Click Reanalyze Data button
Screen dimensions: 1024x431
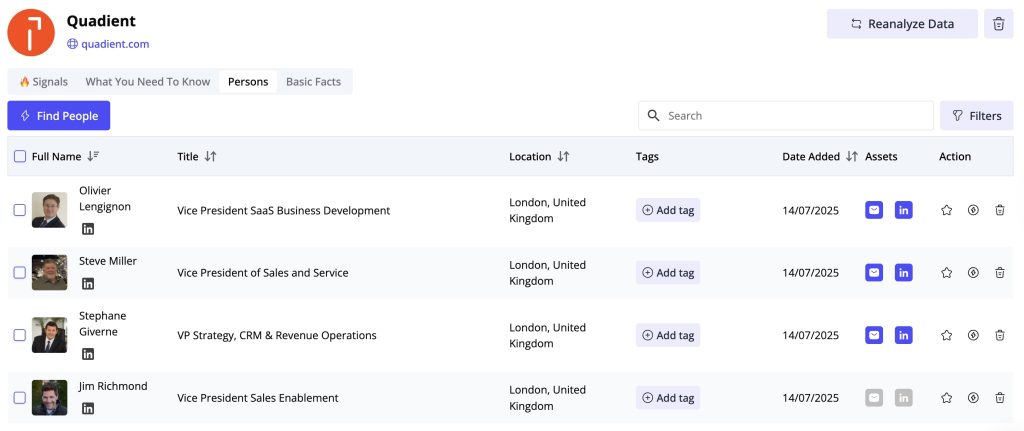coord(903,24)
